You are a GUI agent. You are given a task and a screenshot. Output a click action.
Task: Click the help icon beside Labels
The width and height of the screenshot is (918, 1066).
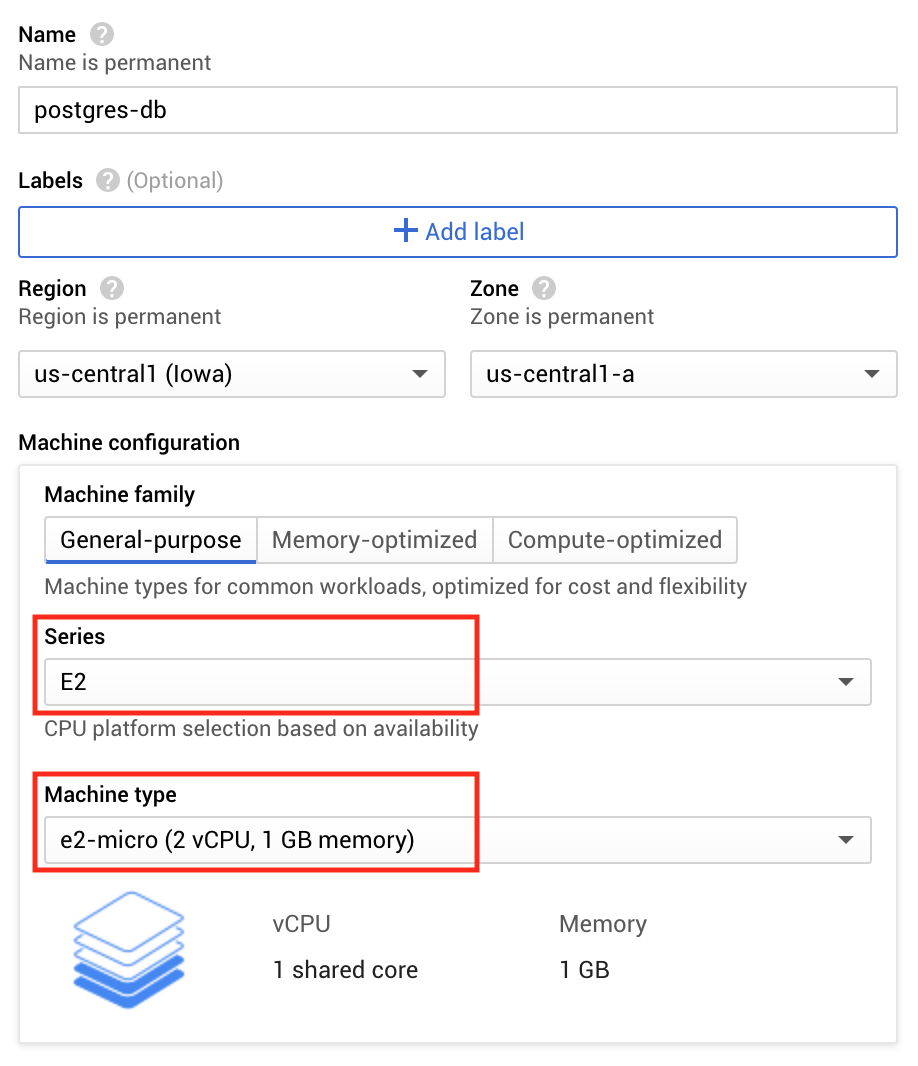pyautogui.click(x=107, y=180)
